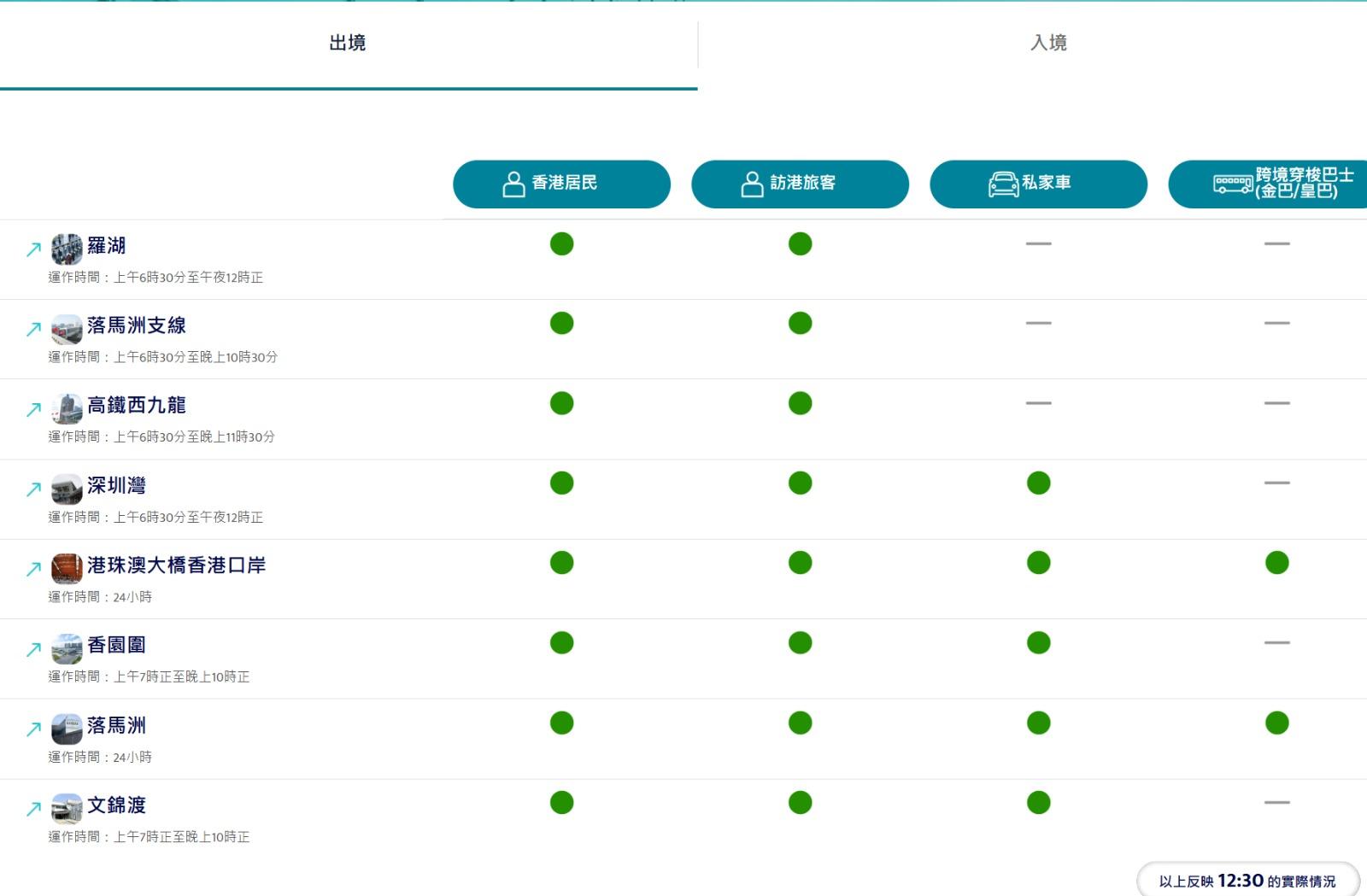Click the green 私家車 indicator for 落馬洲
Screen dimensions: 1367x896
pyautogui.click(x=1038, y=723)
